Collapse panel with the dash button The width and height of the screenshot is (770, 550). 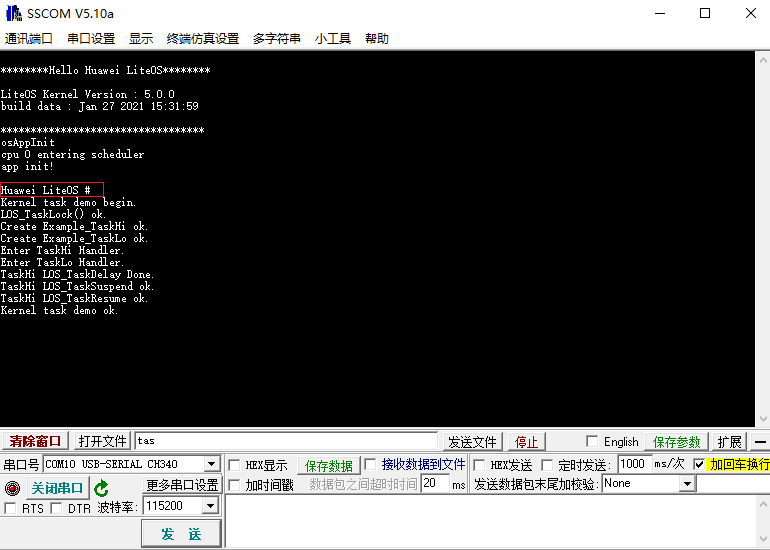click(760, 441)
